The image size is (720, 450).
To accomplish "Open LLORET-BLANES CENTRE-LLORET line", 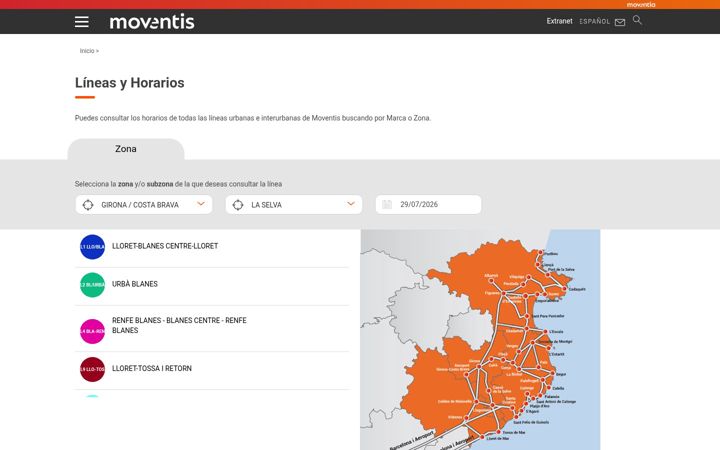I will [165, 246].
